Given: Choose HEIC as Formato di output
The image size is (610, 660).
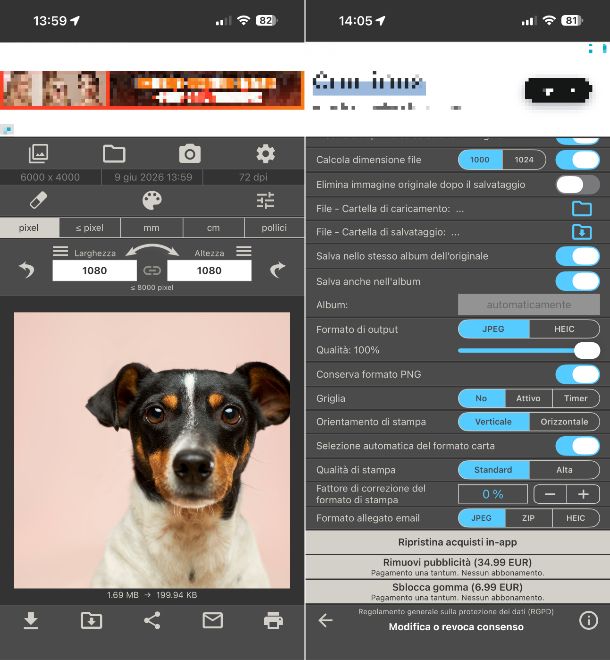Looking at the screenshot, I should coord(565,329).
